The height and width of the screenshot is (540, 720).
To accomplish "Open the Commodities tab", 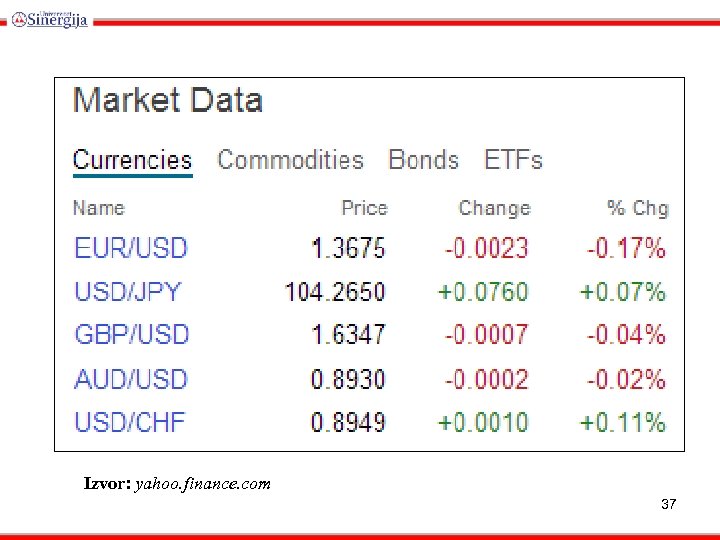I will [290, 160].
